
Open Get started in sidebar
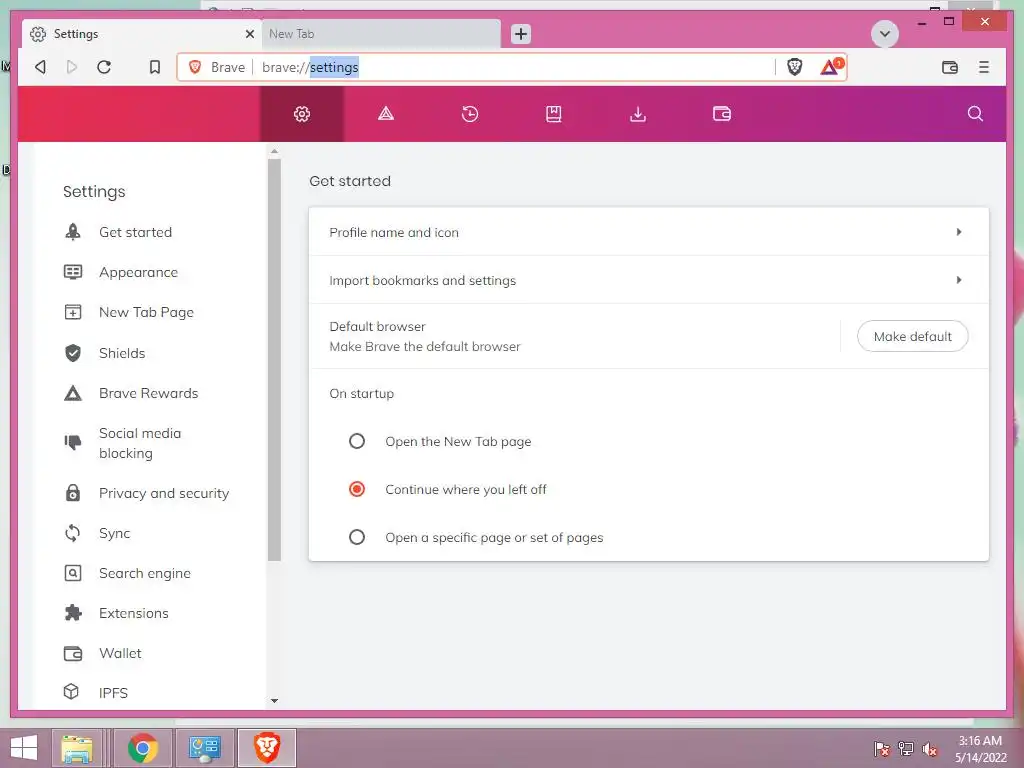[x=135, y=232]
